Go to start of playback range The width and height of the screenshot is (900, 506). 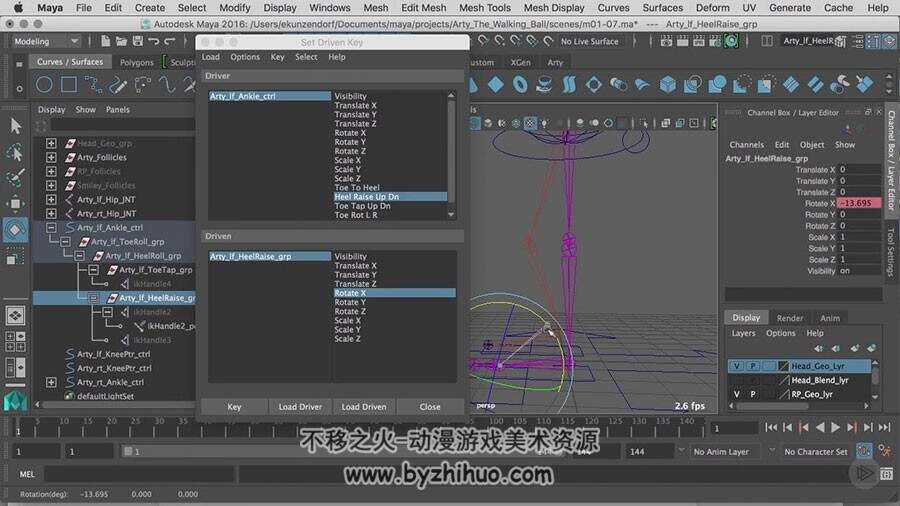(x=771, y=427)
